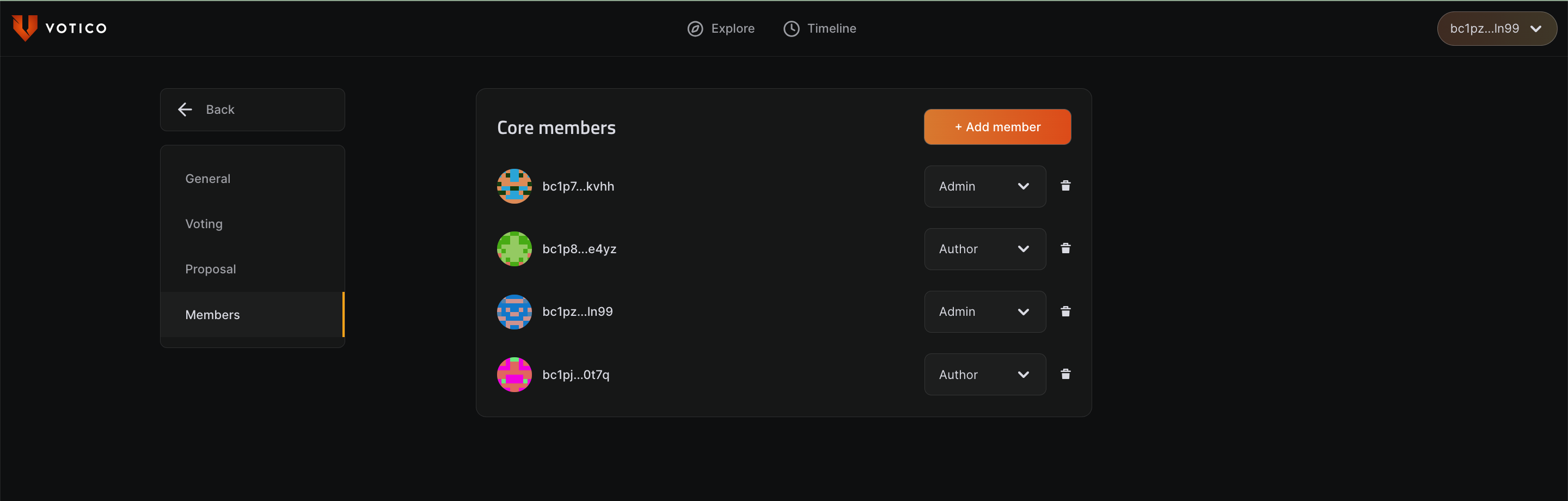
Task: Click the pink avatar of bc1pj...0t7q
Action: click(514, 374)
